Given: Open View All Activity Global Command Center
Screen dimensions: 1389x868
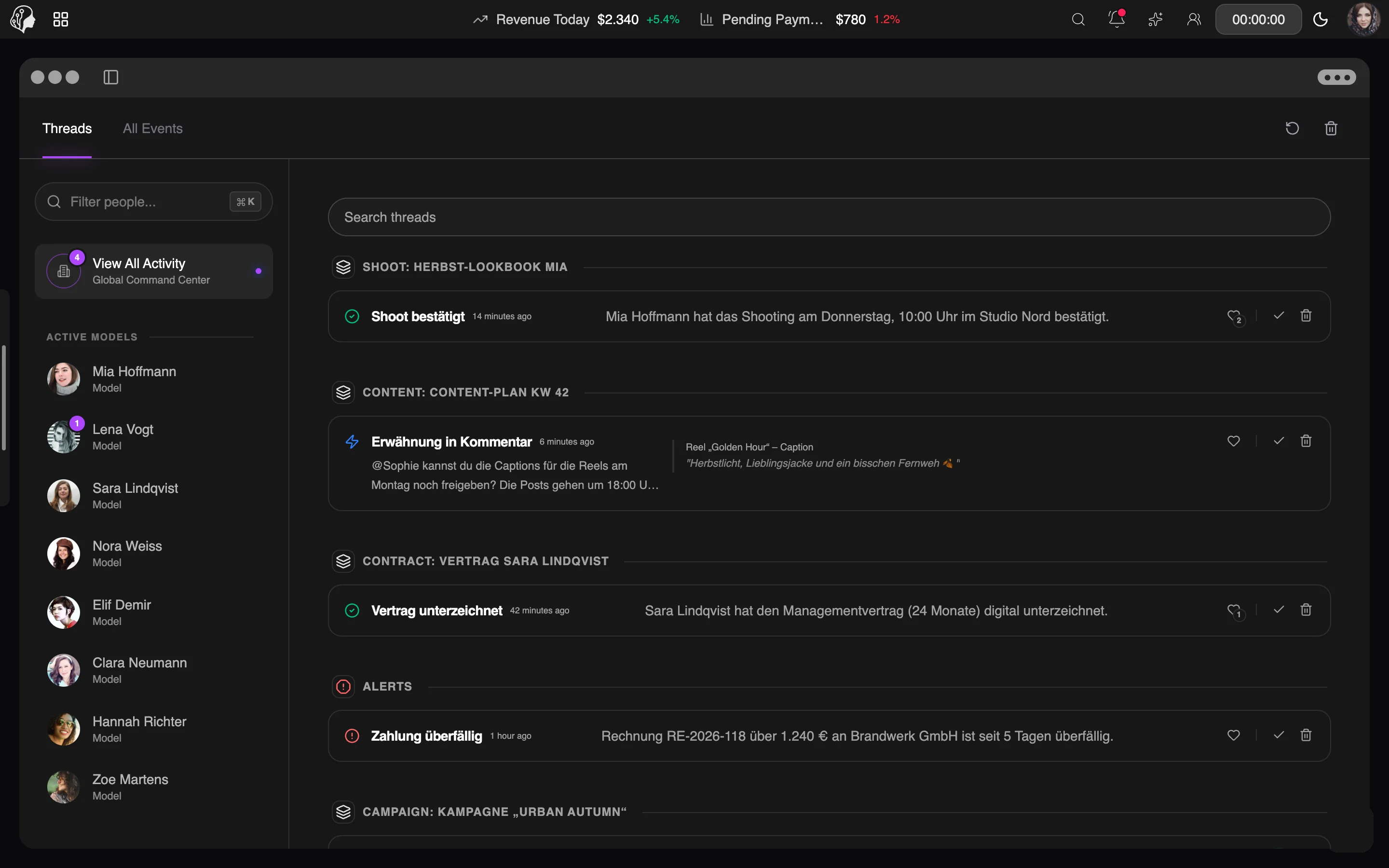Looking at the screenshot, I should click(x=153, y=271).
